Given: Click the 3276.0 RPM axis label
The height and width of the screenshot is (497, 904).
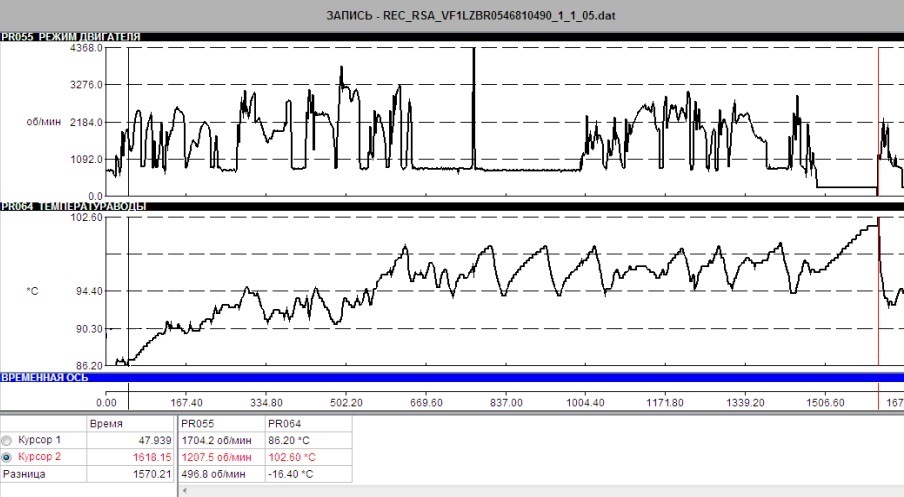Looking at the screenshot, I should pos(86,85).
